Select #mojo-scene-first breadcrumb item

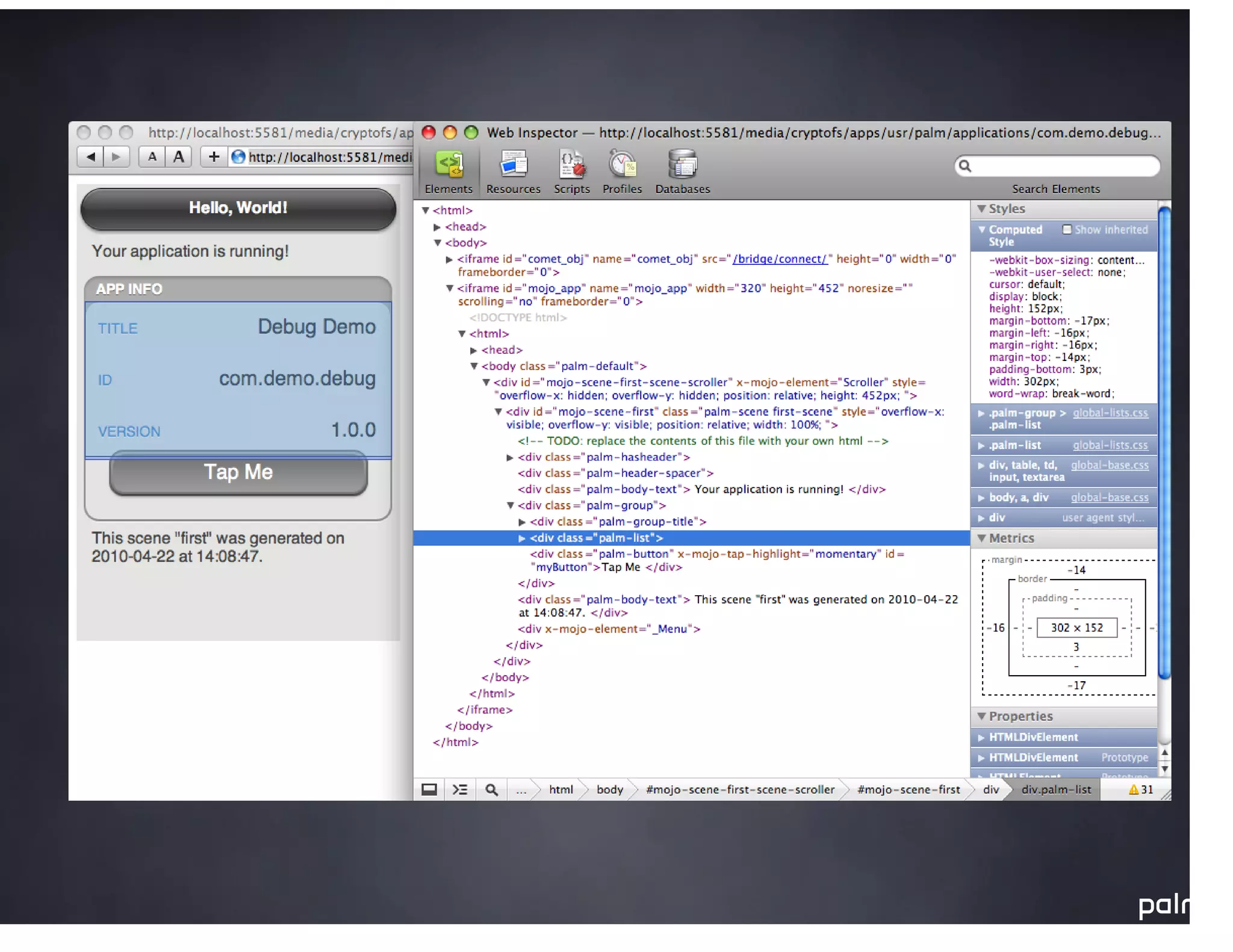coord(908,789)
